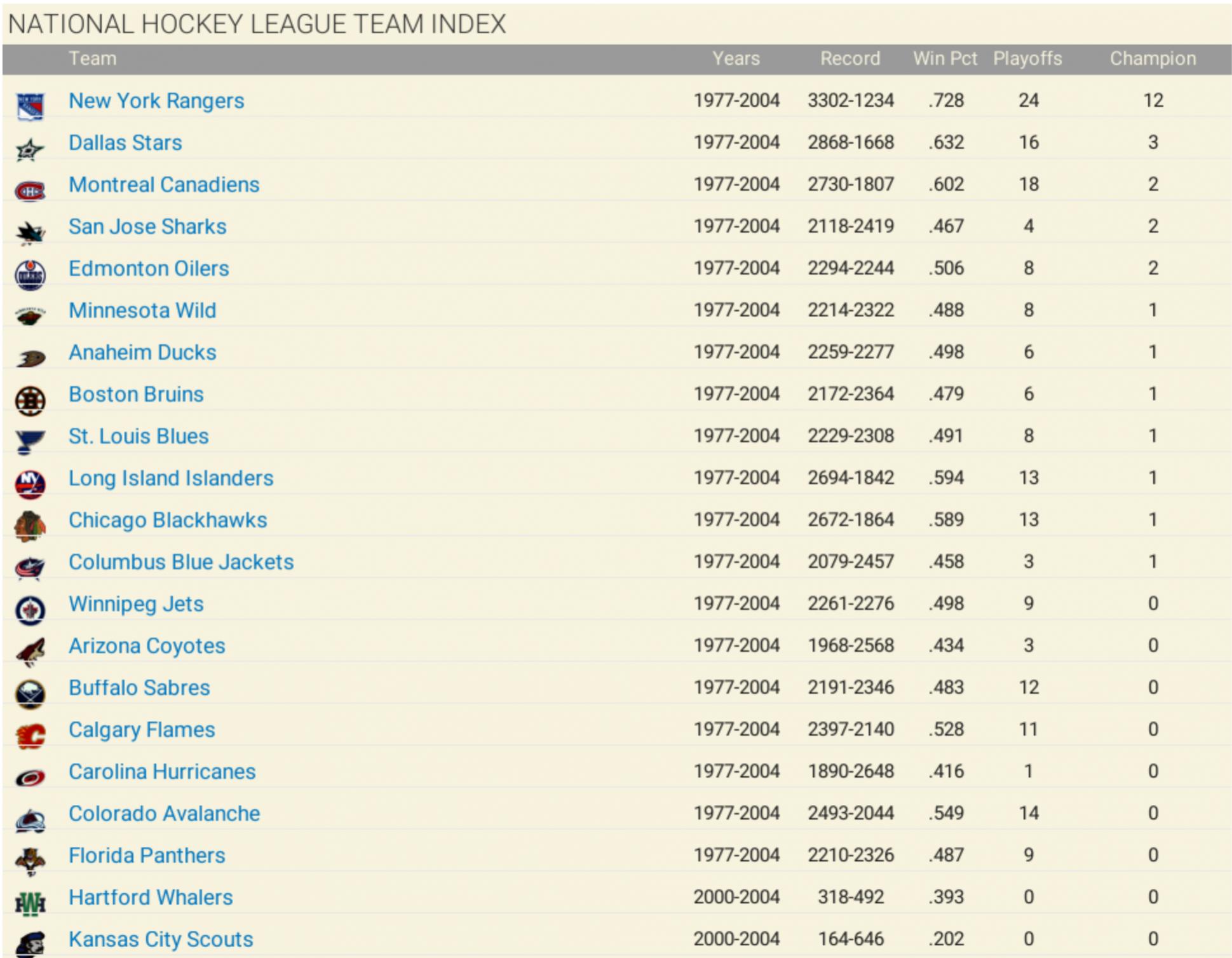Open the Long Island Islanders team page
1232x958 pixels.
click(x=171, y=478)
